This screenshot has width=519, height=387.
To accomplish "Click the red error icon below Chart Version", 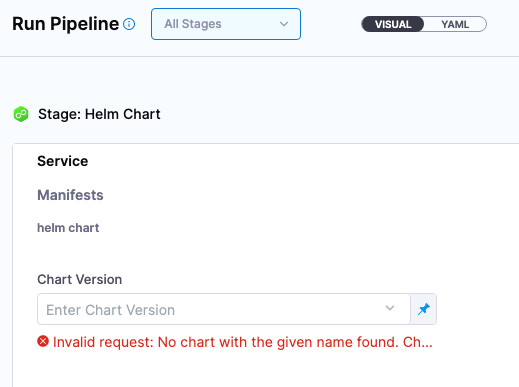I will pyautogui.click(x=43, y=342).
